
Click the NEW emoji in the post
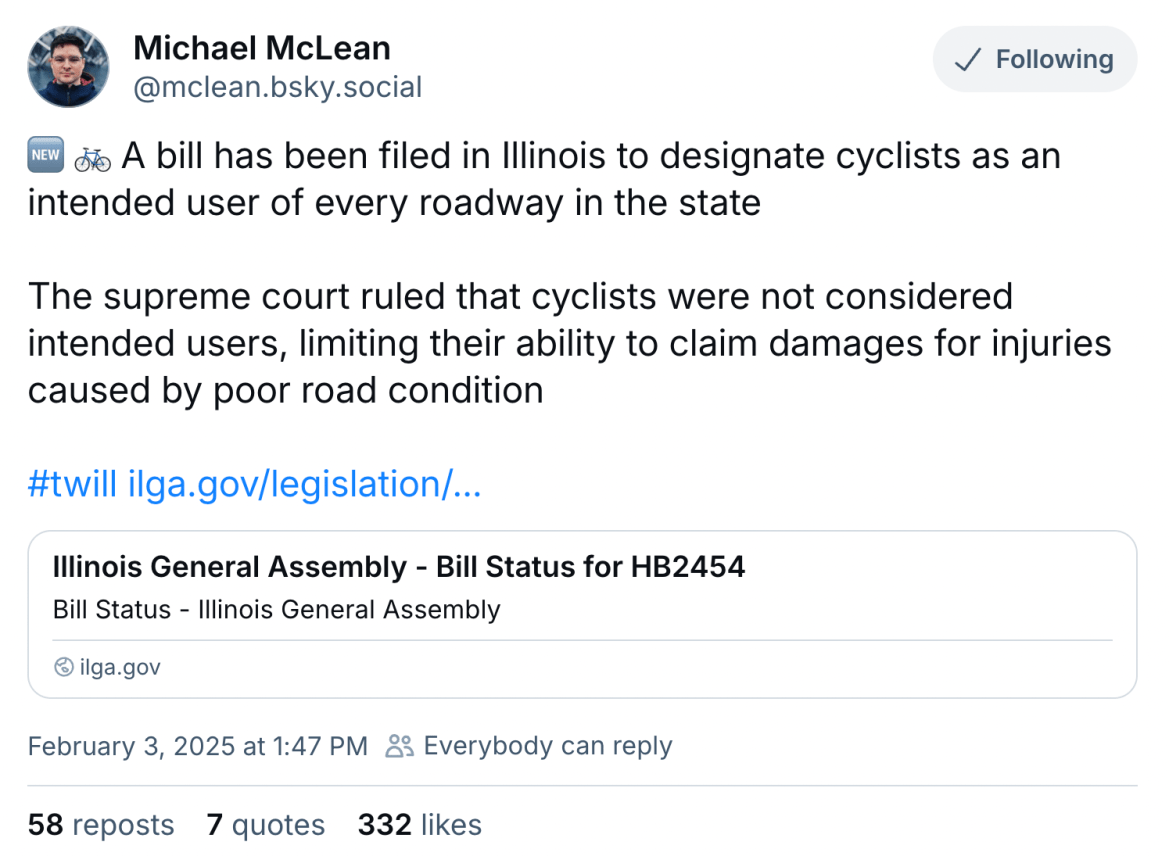pyautogui.click(x=45, y=154)
